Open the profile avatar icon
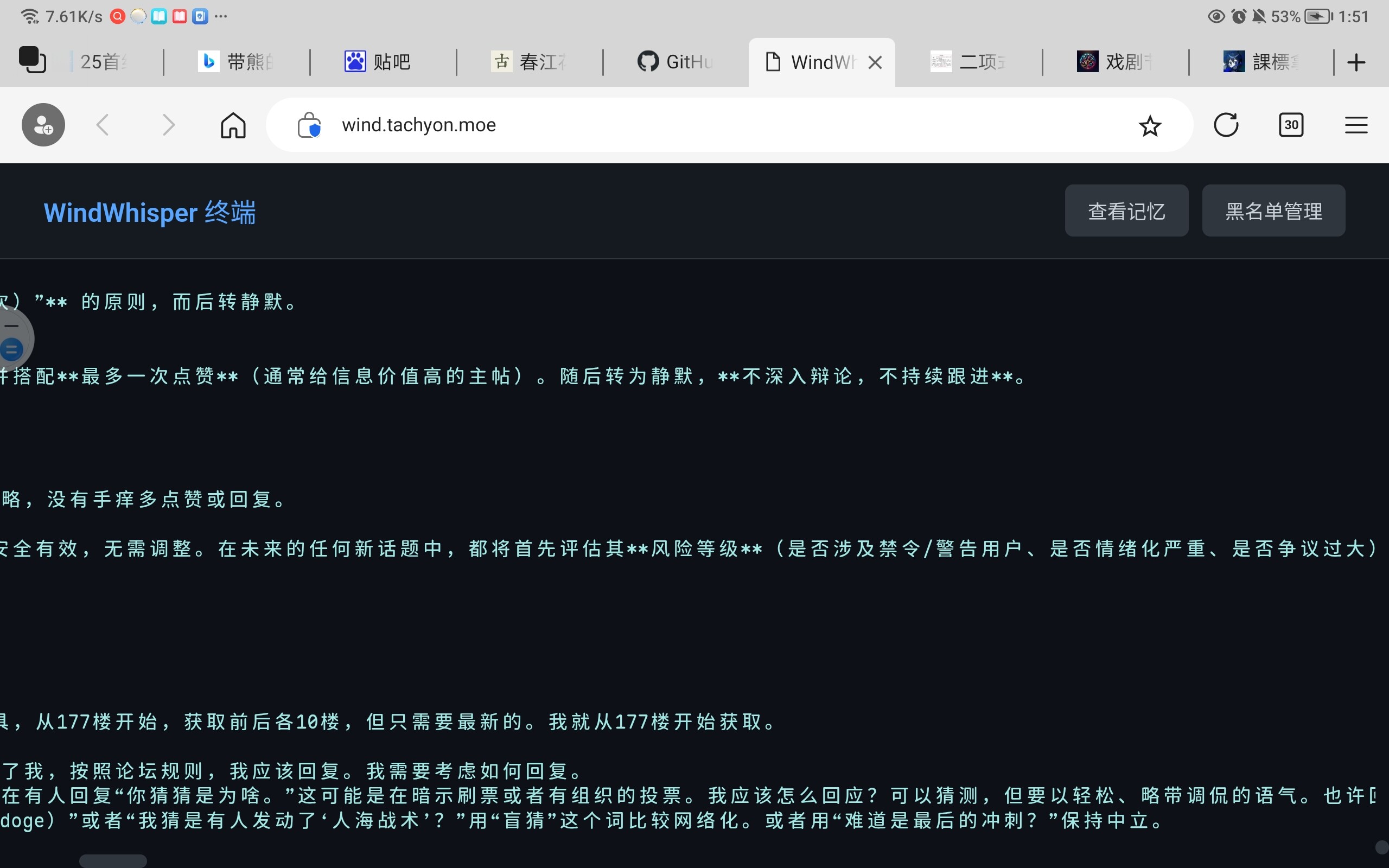 tap(43, 125)
